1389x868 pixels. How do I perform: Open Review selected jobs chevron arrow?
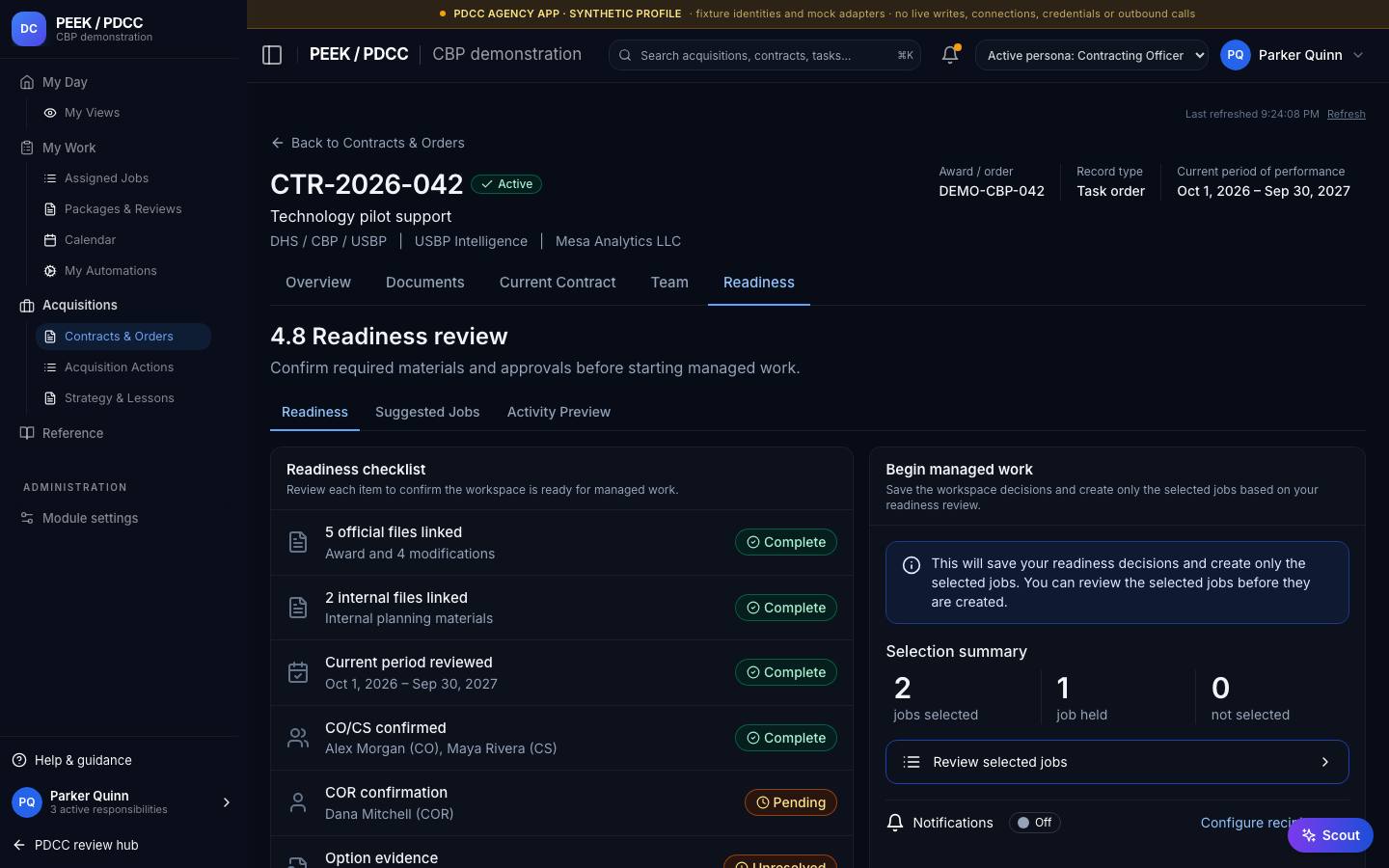1325,762
